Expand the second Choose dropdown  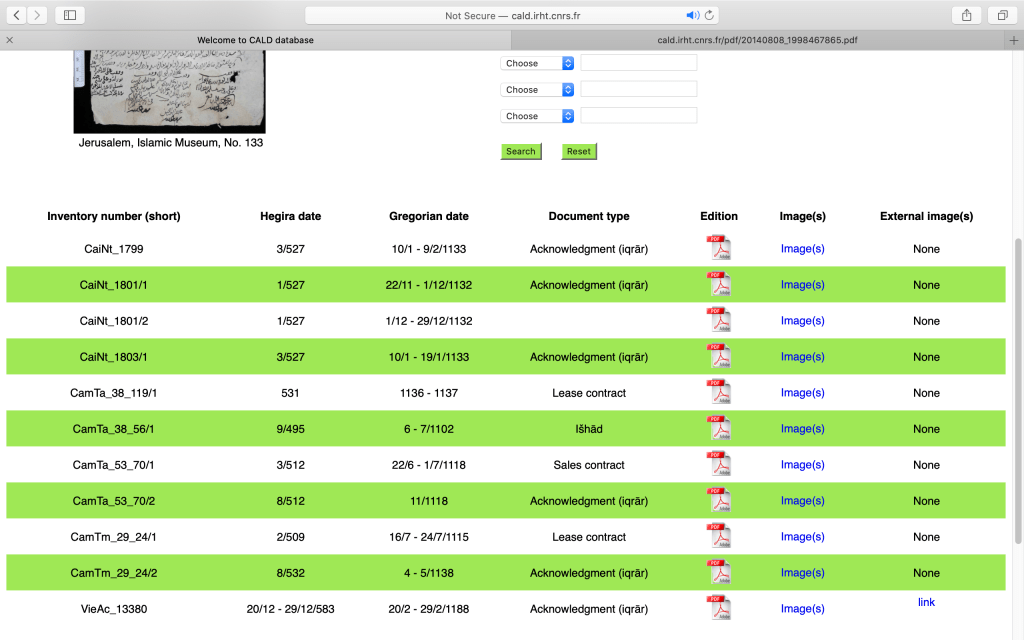pyautogui.click(x=537, y=89)
